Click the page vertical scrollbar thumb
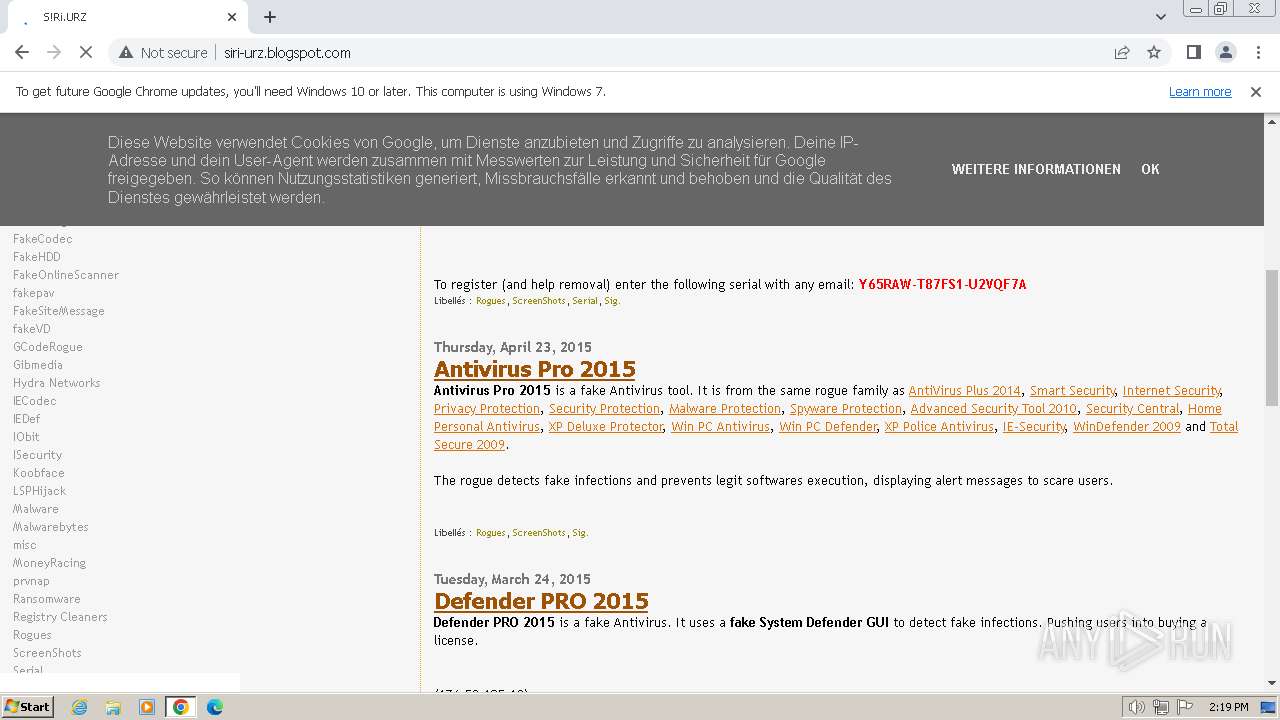Image resolution: width=1280 pixels, height=720 pixels. 1272,337
